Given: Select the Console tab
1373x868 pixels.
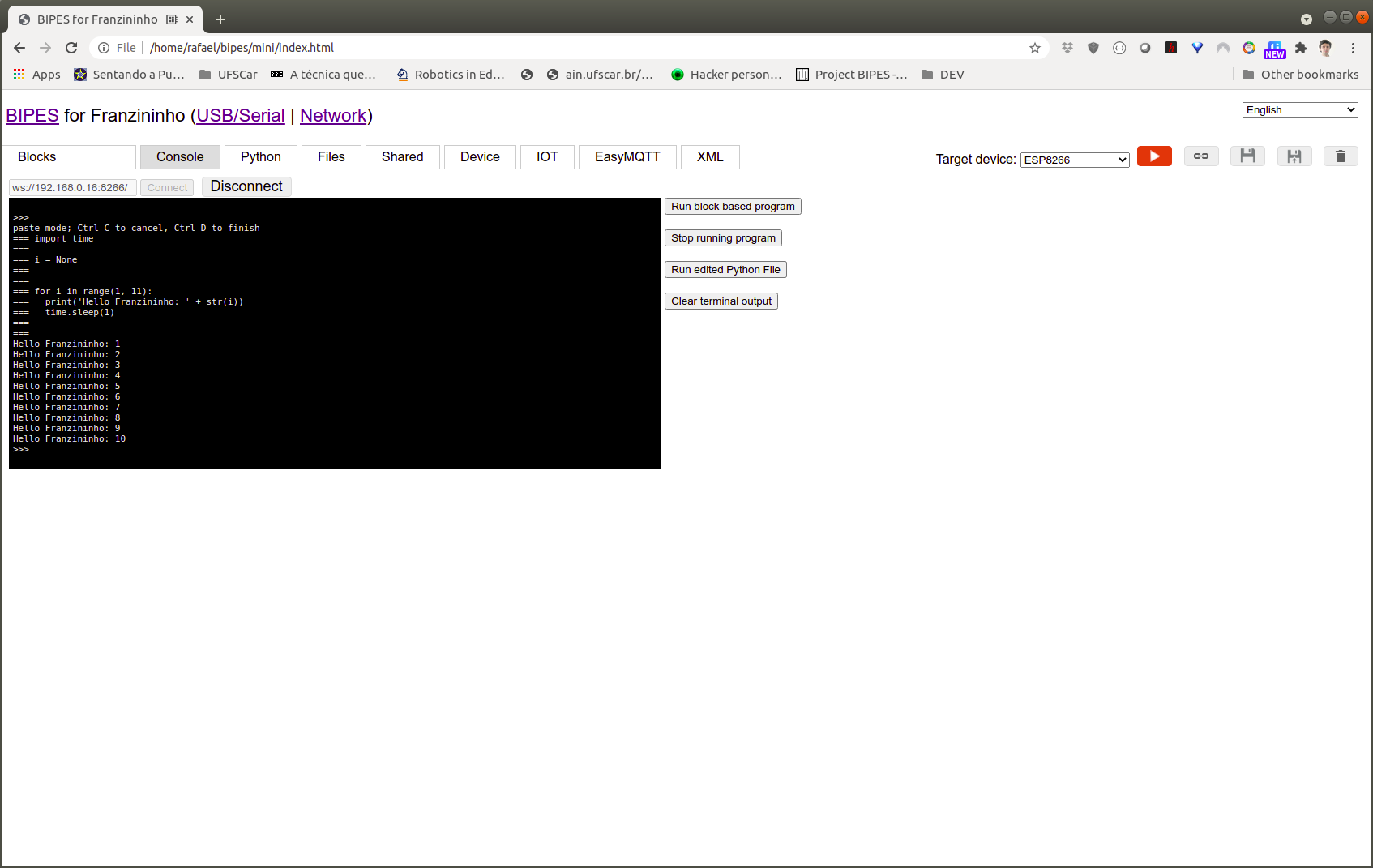Looking at the screenshot, I should pos(180,156).
